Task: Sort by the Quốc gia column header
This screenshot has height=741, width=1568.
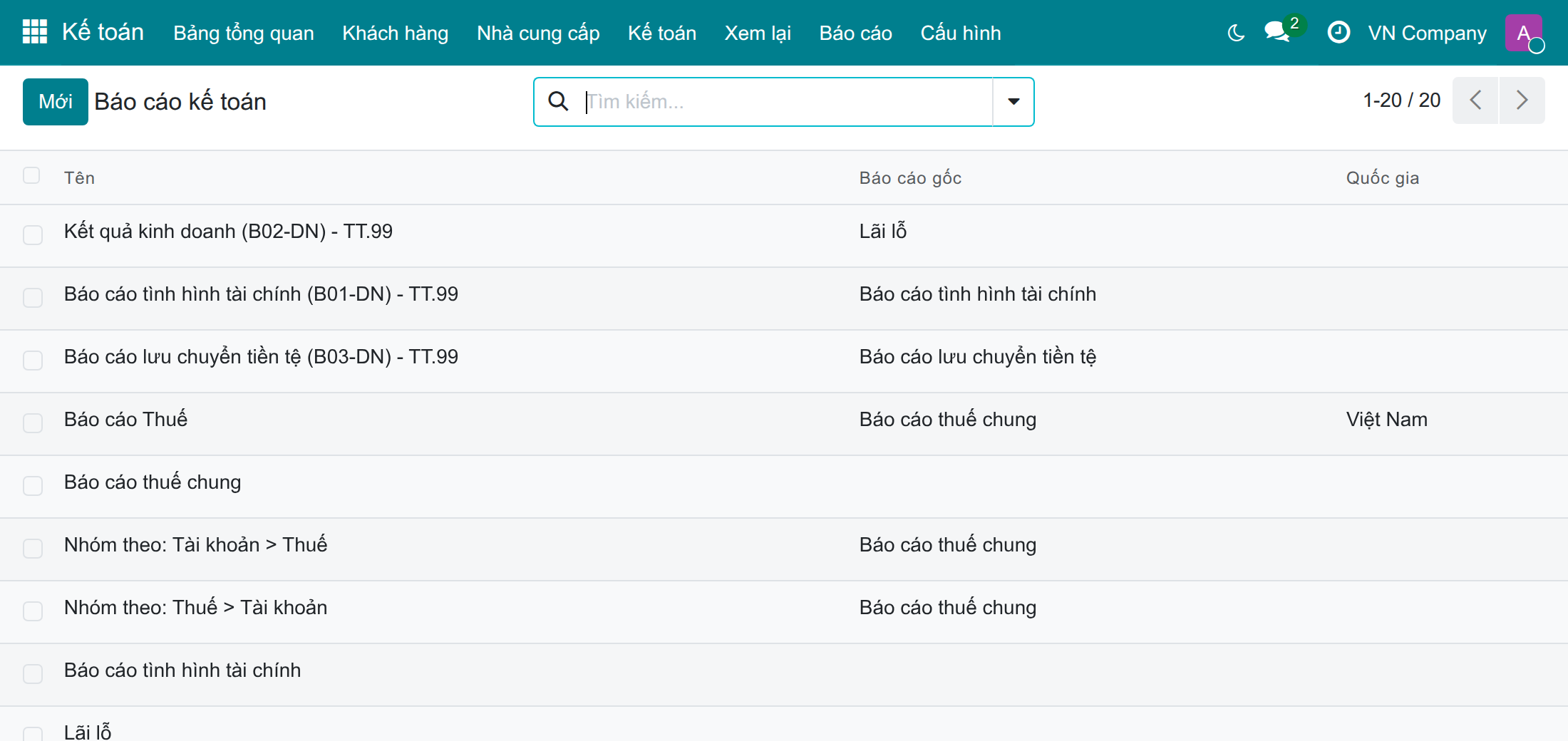Action: point(1382,177)
